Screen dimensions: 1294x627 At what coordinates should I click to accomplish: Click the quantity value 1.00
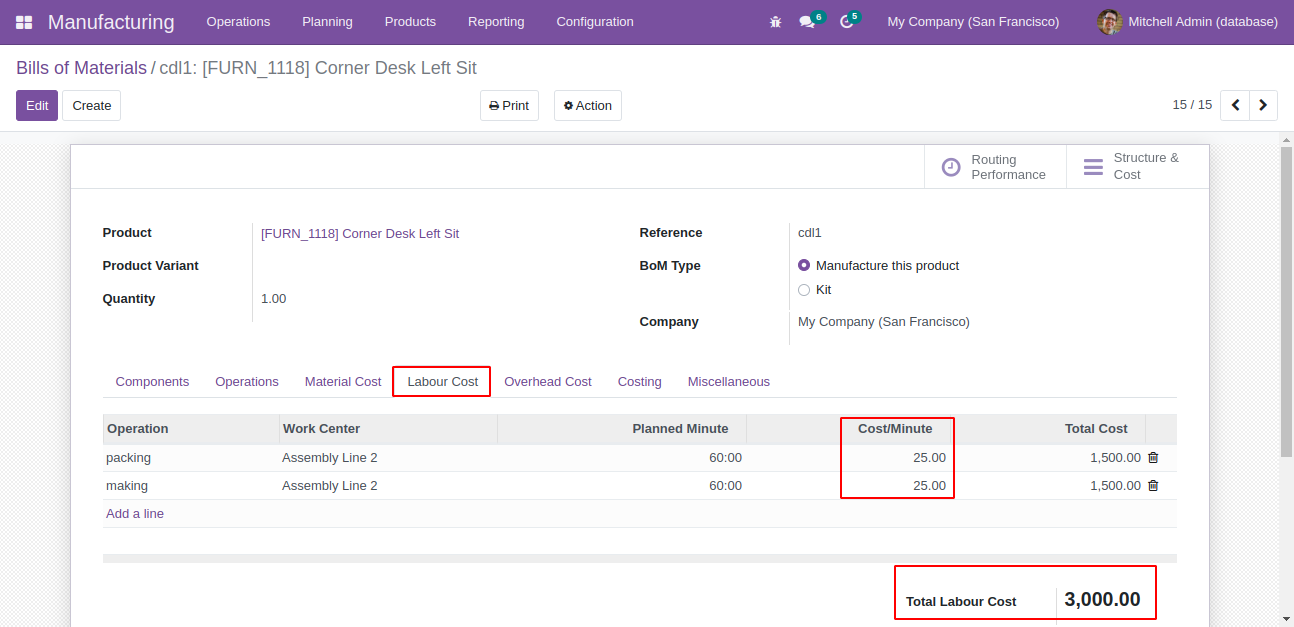274,299
